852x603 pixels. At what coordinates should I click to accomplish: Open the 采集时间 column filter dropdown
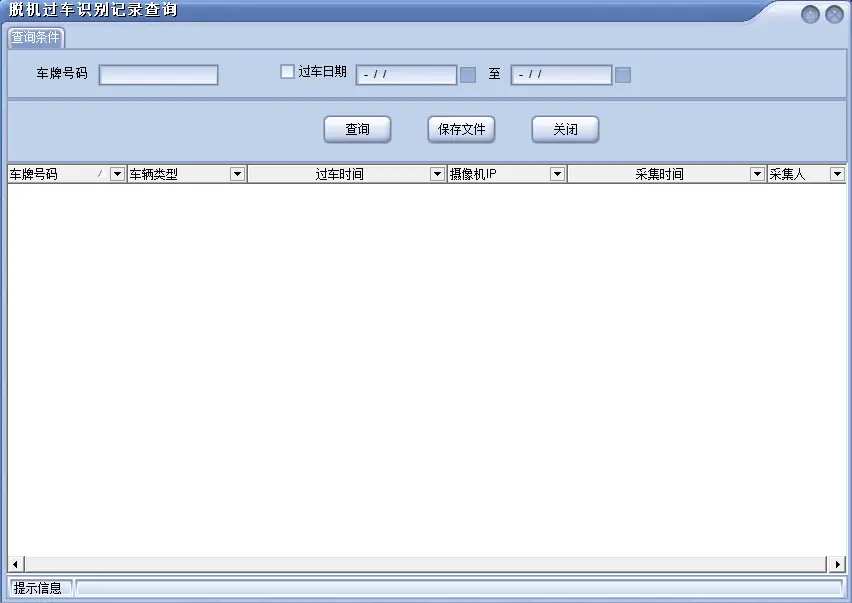(x=759, y=173)
